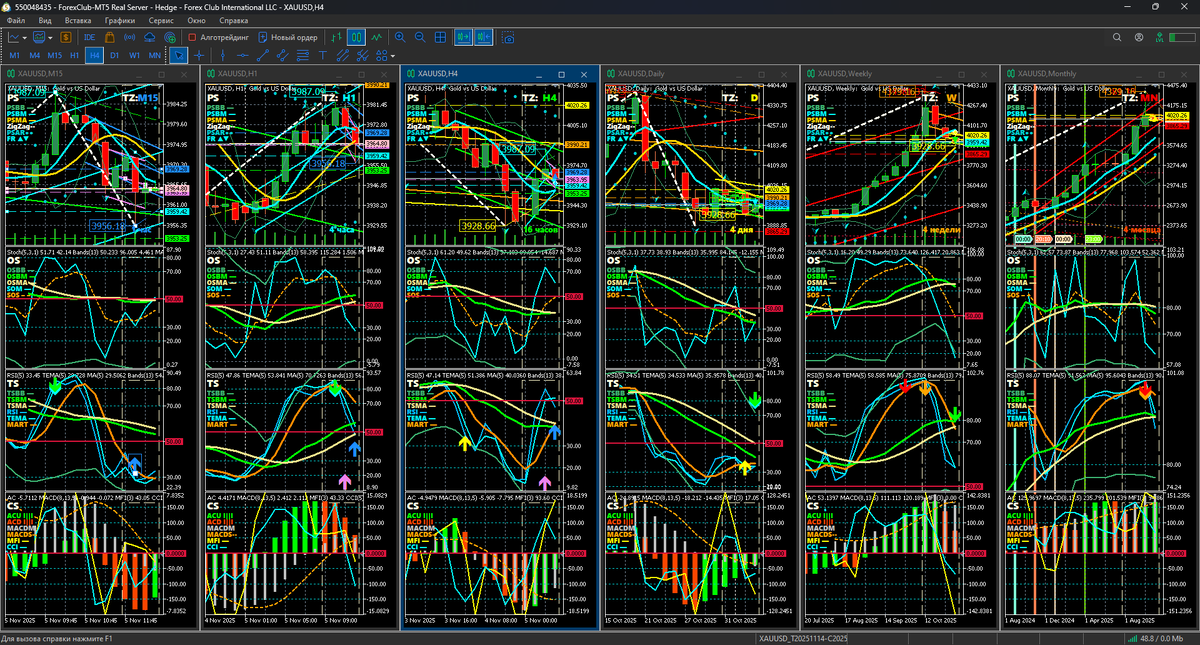This screenshot has height=645, width=1200.
Task: Select the horizontal line drawing tool
Action: point(242,55)
